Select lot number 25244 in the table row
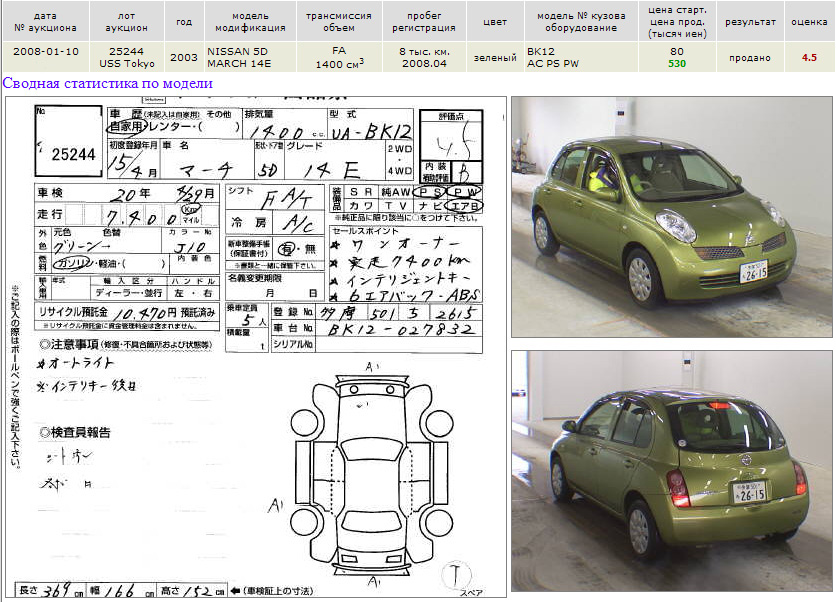This screenshot has width=836, height=602. 126,52
